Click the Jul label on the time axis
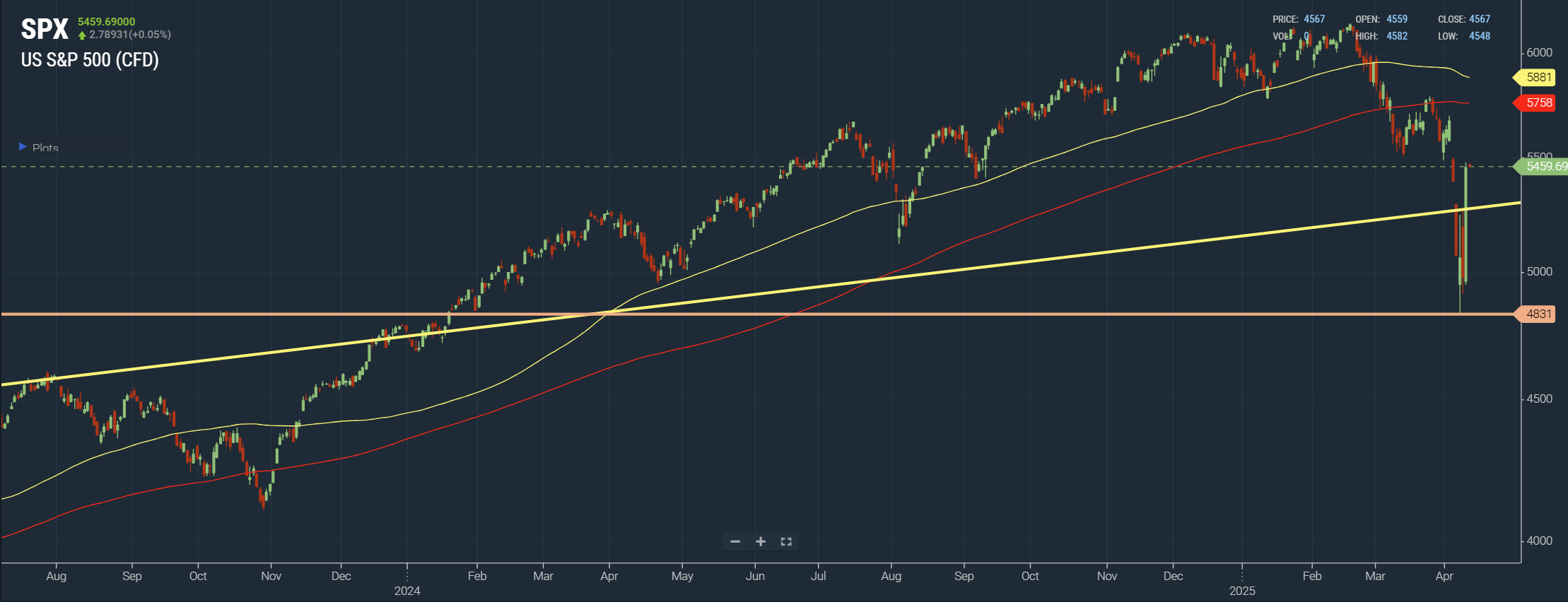 [819, 576]
